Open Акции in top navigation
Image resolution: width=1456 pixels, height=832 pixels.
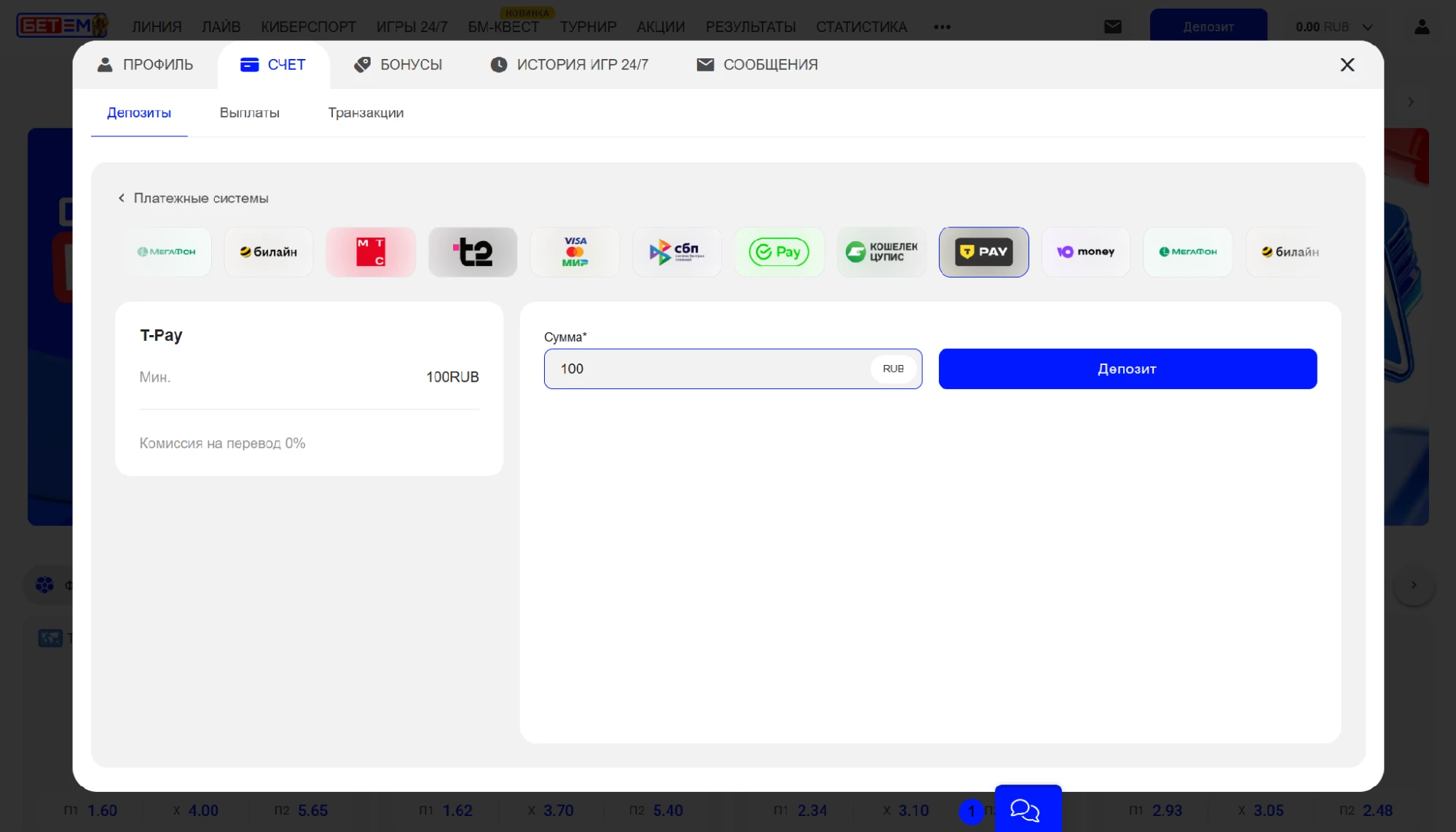point(661,27)
